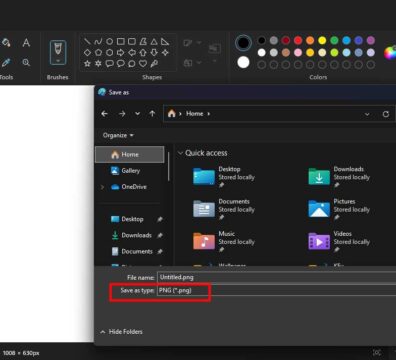This screenshot has height=360, width=396.
Task: Choose the Rounded rectangle shape
Action: [132, 42]
